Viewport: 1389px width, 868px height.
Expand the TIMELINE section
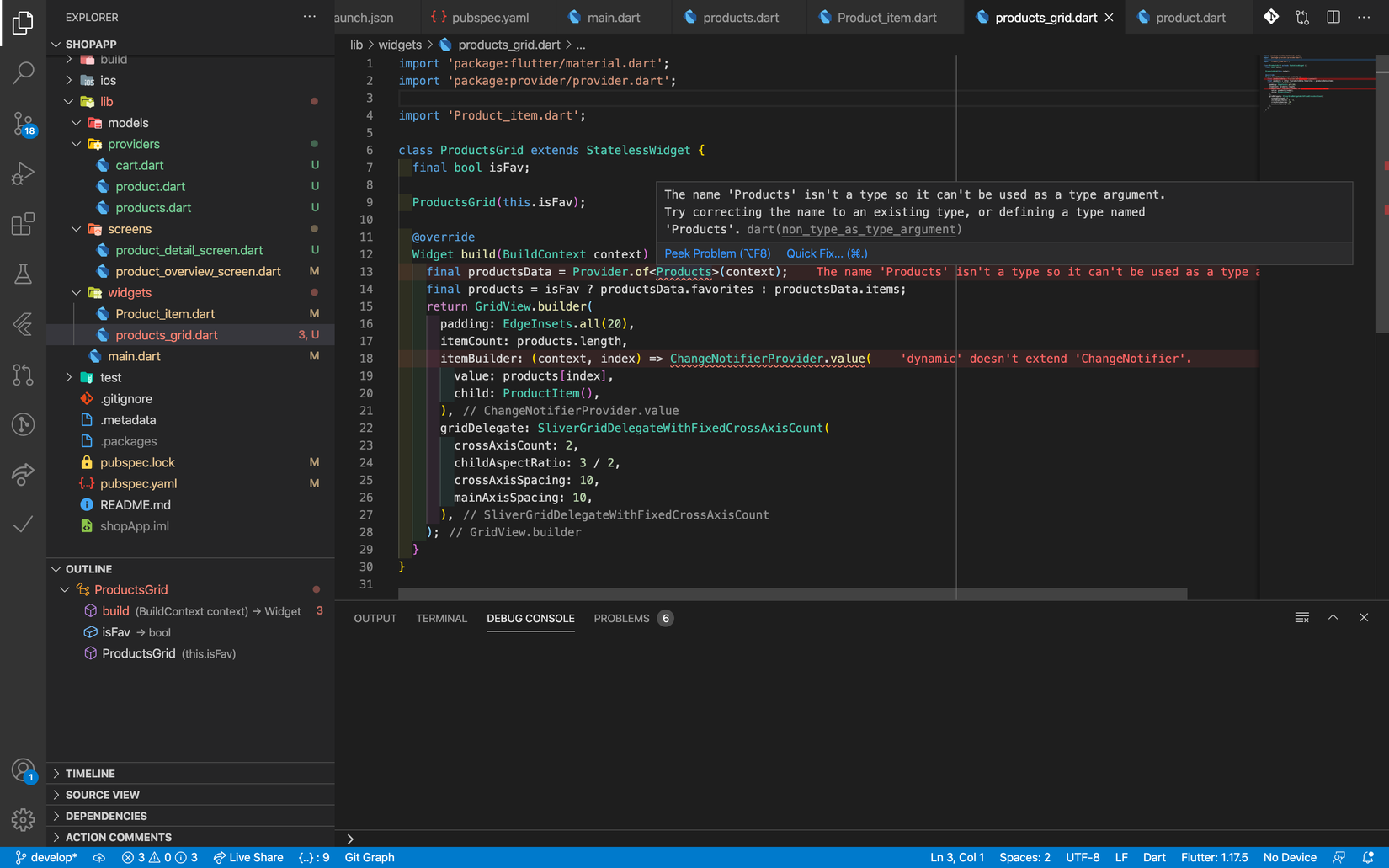[x=90, y=774]
